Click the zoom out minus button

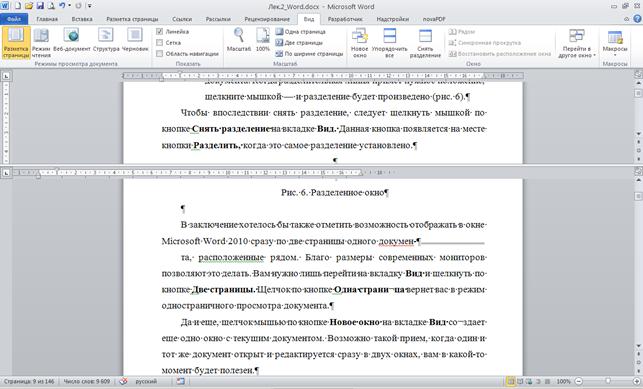click(578, 381)
